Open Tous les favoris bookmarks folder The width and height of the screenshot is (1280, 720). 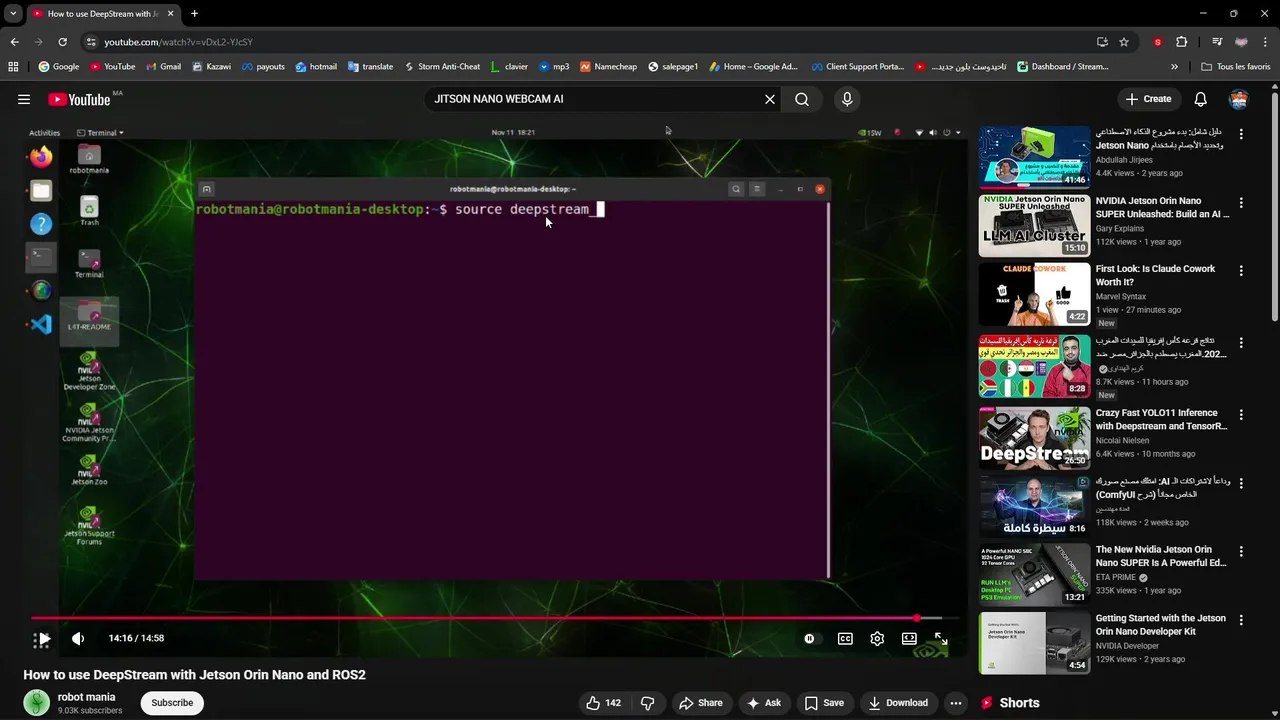coord(1236,67)
